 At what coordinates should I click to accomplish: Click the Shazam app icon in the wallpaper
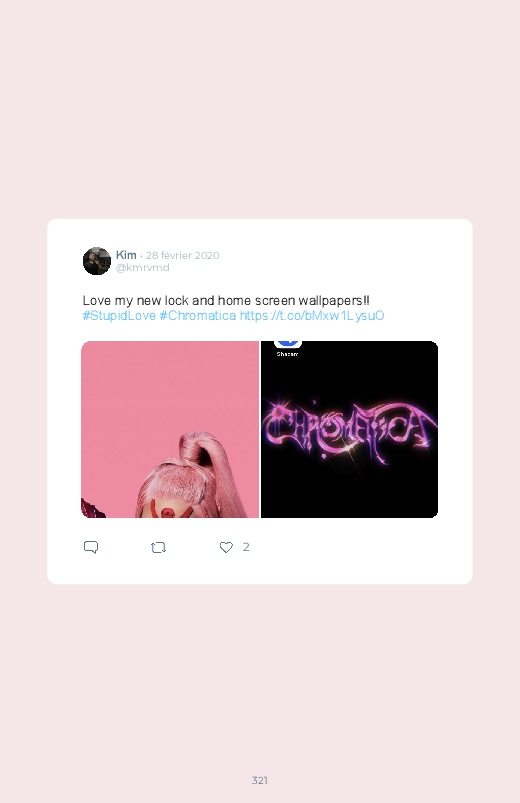pyautogui.click(x=287, y=344)
